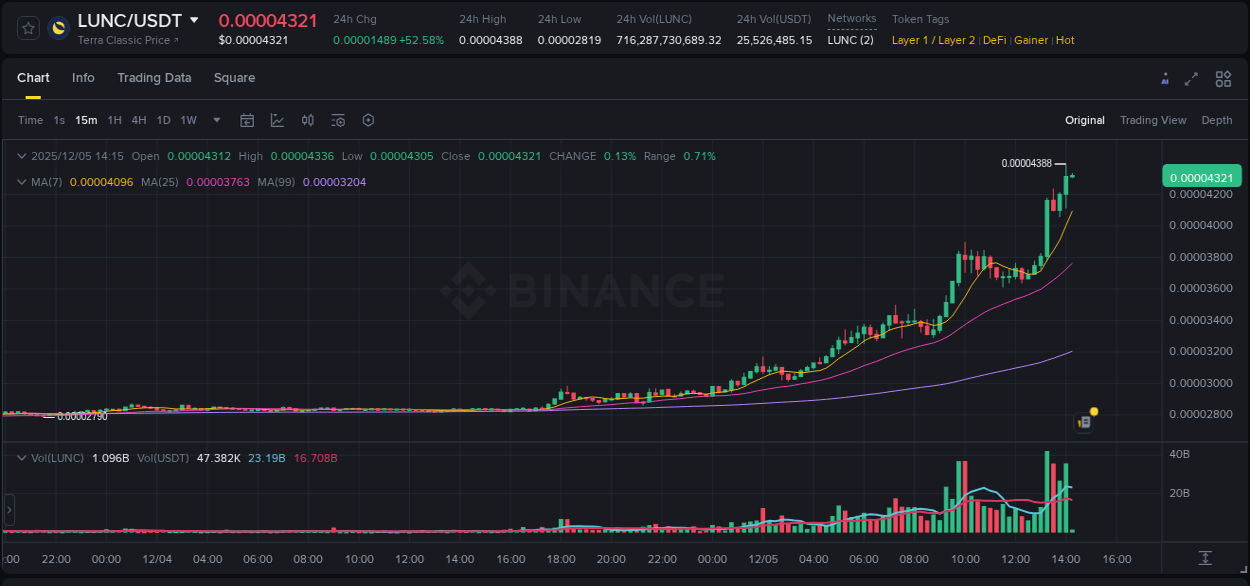
Task: Expand the chart to fullscreen
Action: coord(1191,78)
